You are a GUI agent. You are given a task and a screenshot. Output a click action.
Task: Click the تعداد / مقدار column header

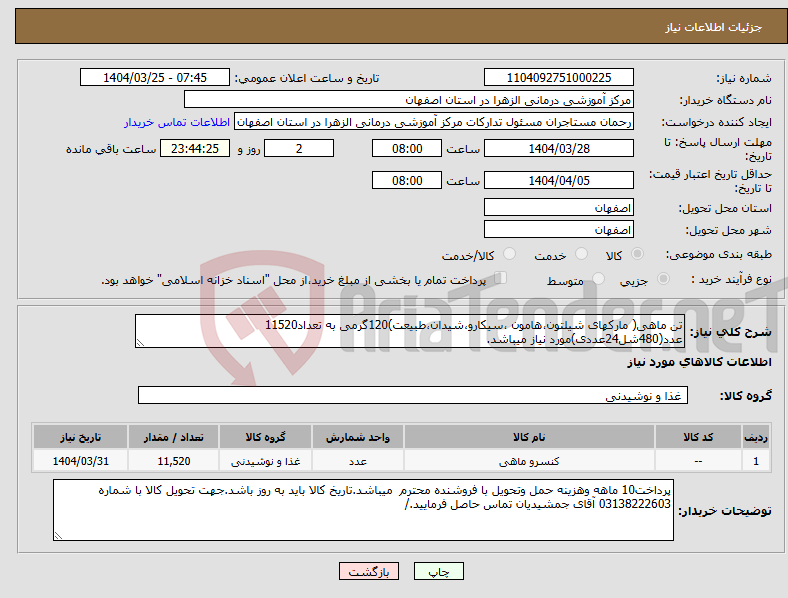173,437
